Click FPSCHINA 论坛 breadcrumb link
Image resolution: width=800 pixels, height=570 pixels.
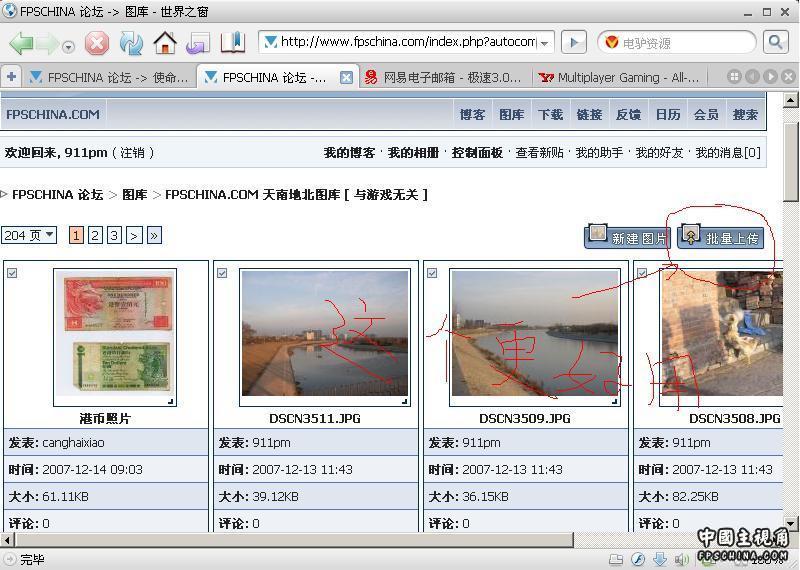[58, 194]
